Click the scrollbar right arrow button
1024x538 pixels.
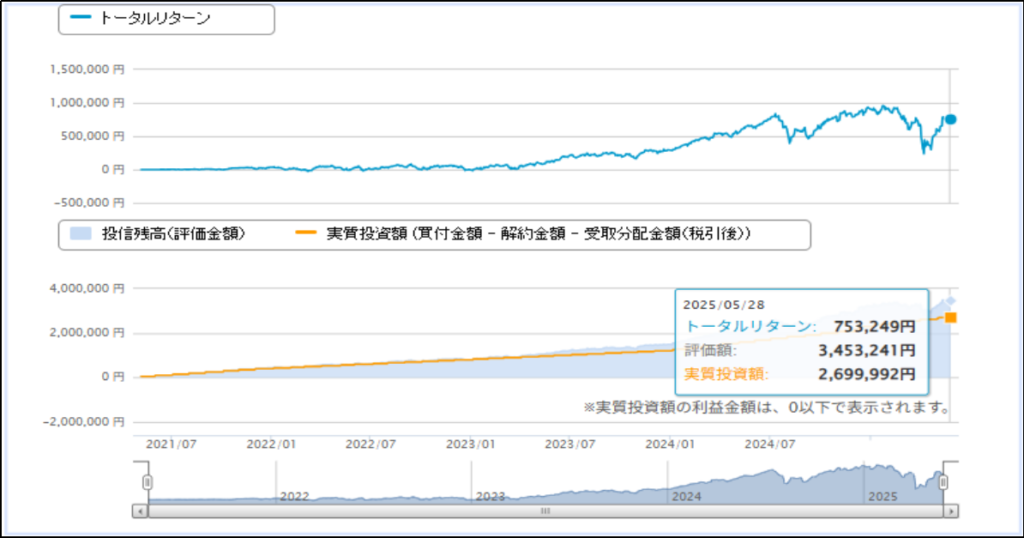[x=952, y=511]
